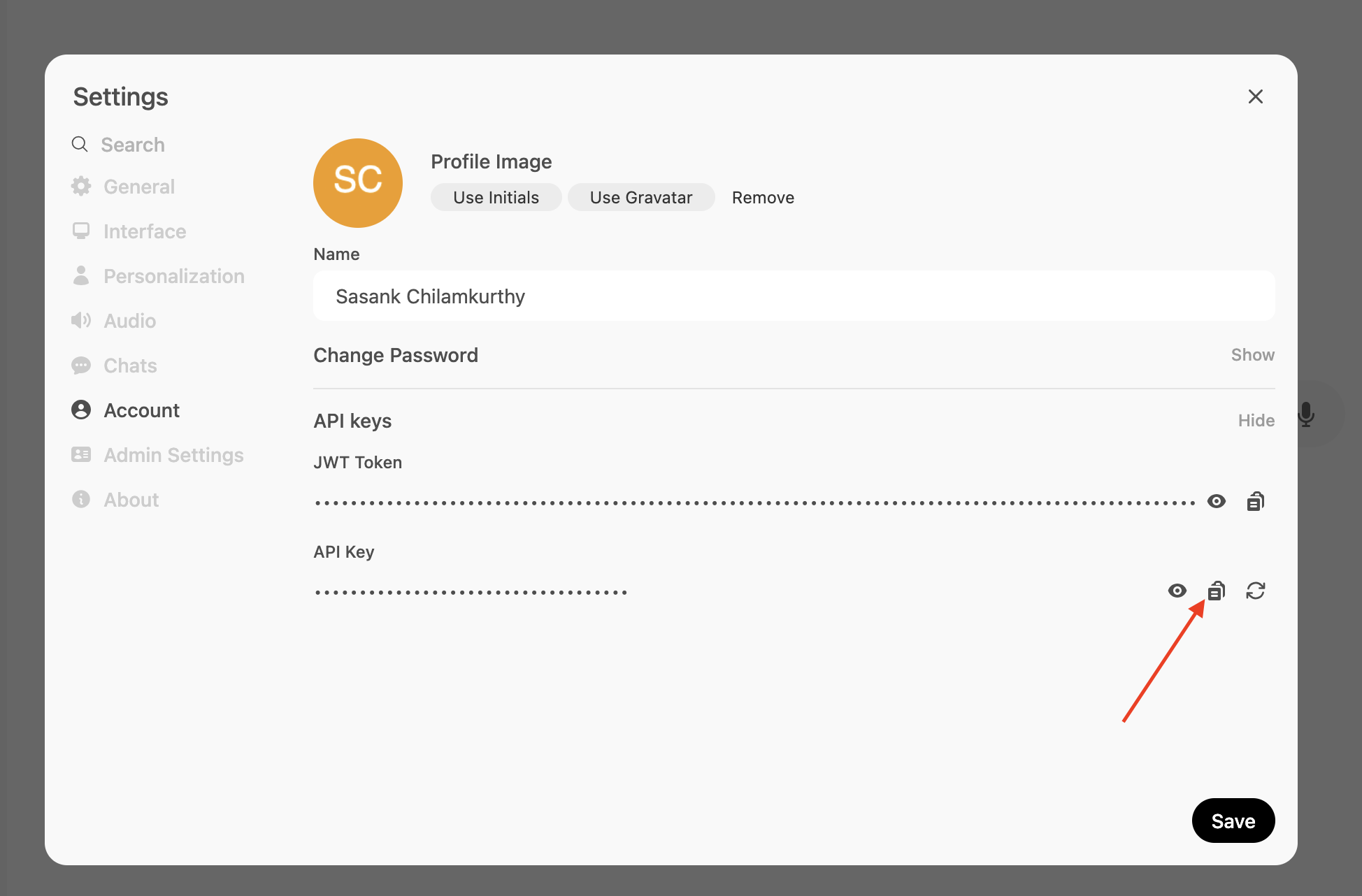The height and width of the screenshot is (896, 1362).
Task: Open the Chats settings tab
Action: coord(114,366)
